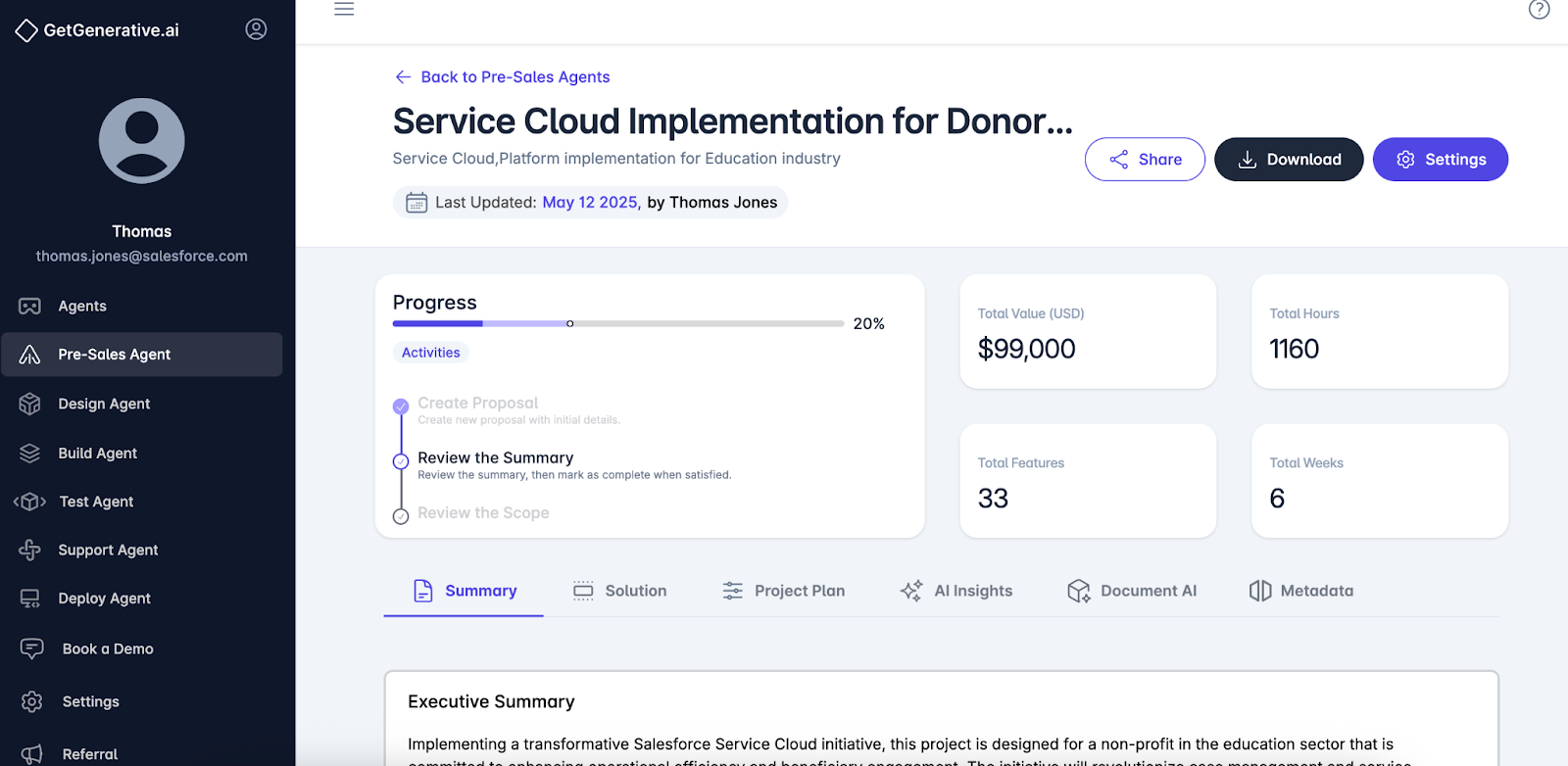Open Deploy Agent in sidebar

point(142,598)
